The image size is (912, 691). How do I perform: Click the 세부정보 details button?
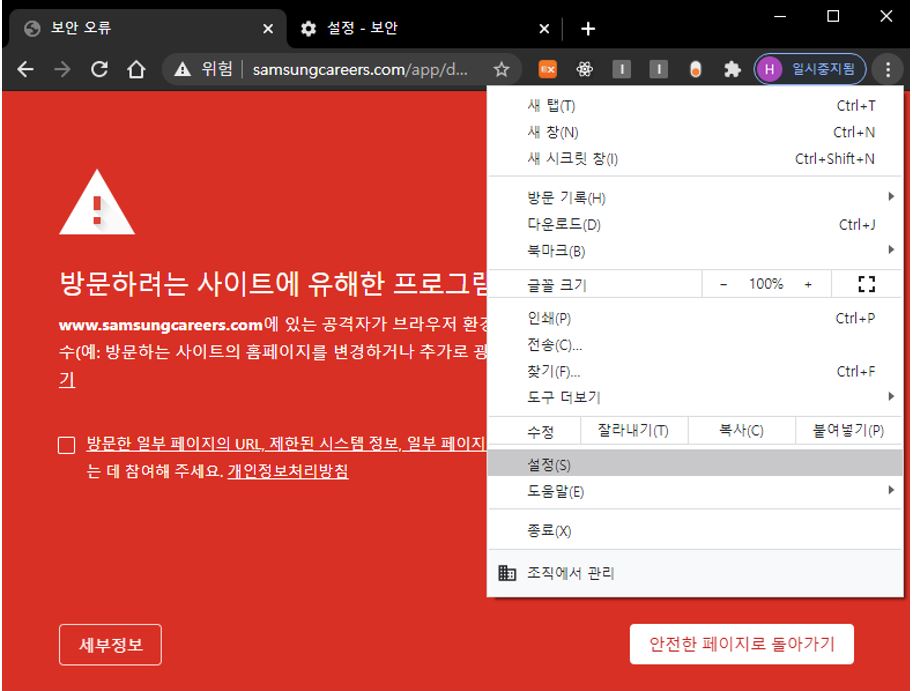tap(110, 644)
